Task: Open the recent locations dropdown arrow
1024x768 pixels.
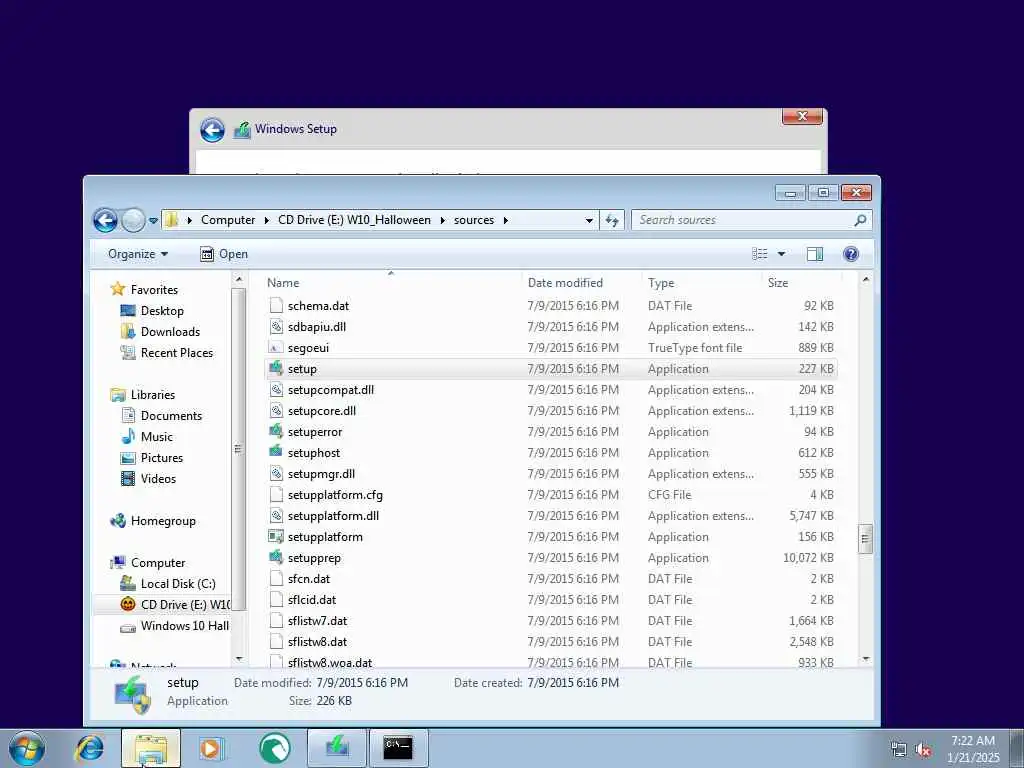Action: [153, 221]
